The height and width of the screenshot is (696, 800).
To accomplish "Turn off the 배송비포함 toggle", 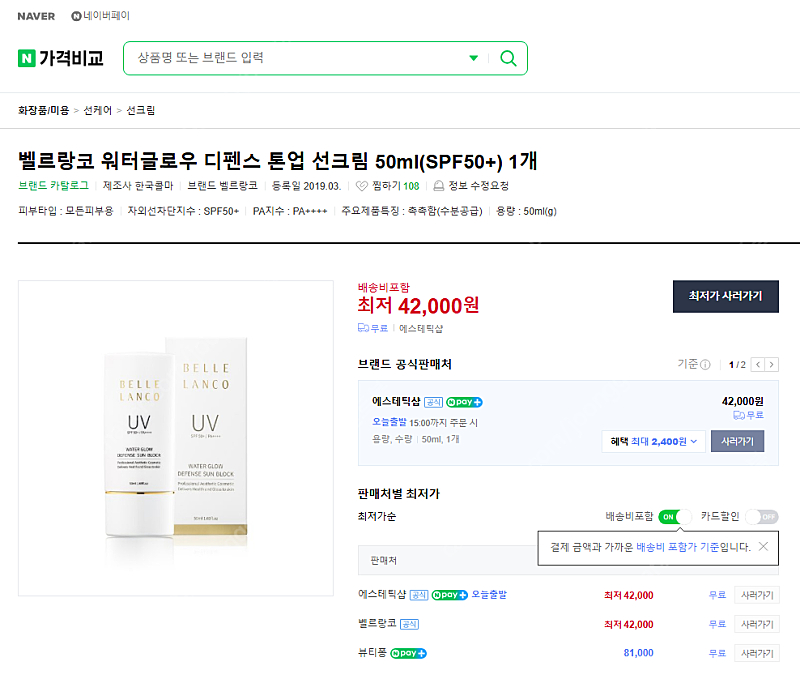I will click(670, 516).
